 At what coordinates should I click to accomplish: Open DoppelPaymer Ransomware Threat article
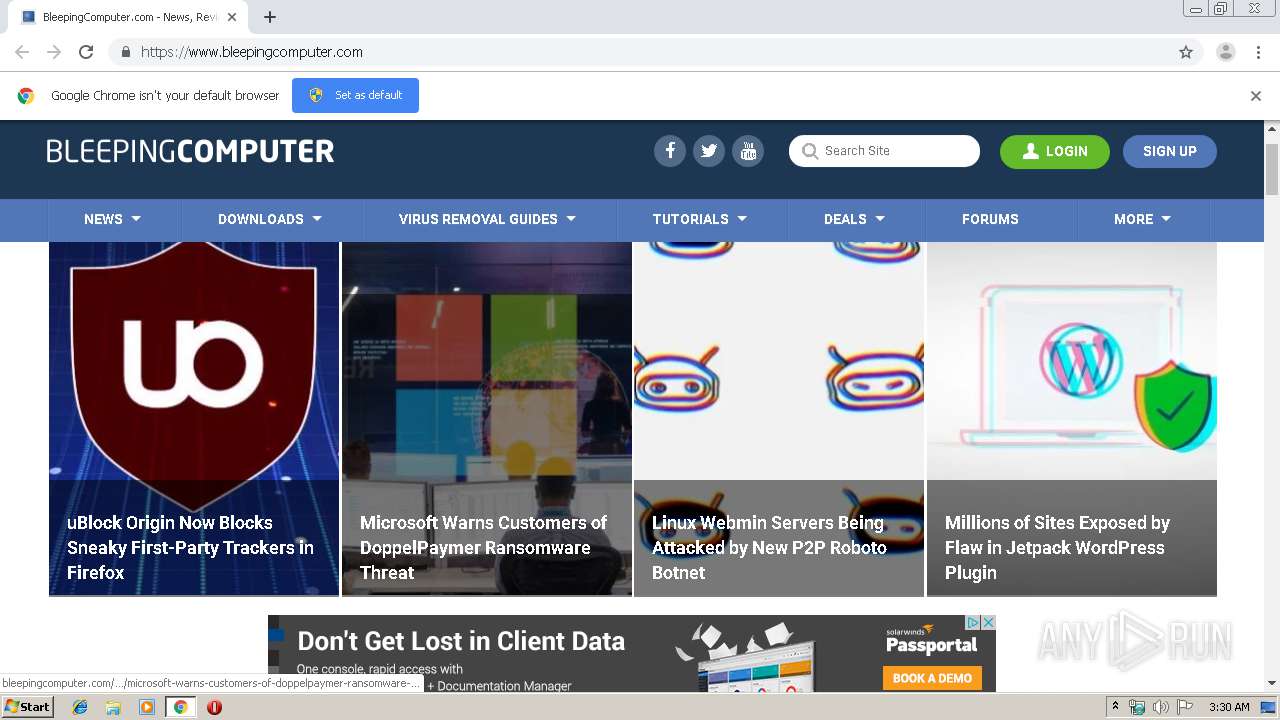pyautogui.click(x=484, y=547)
